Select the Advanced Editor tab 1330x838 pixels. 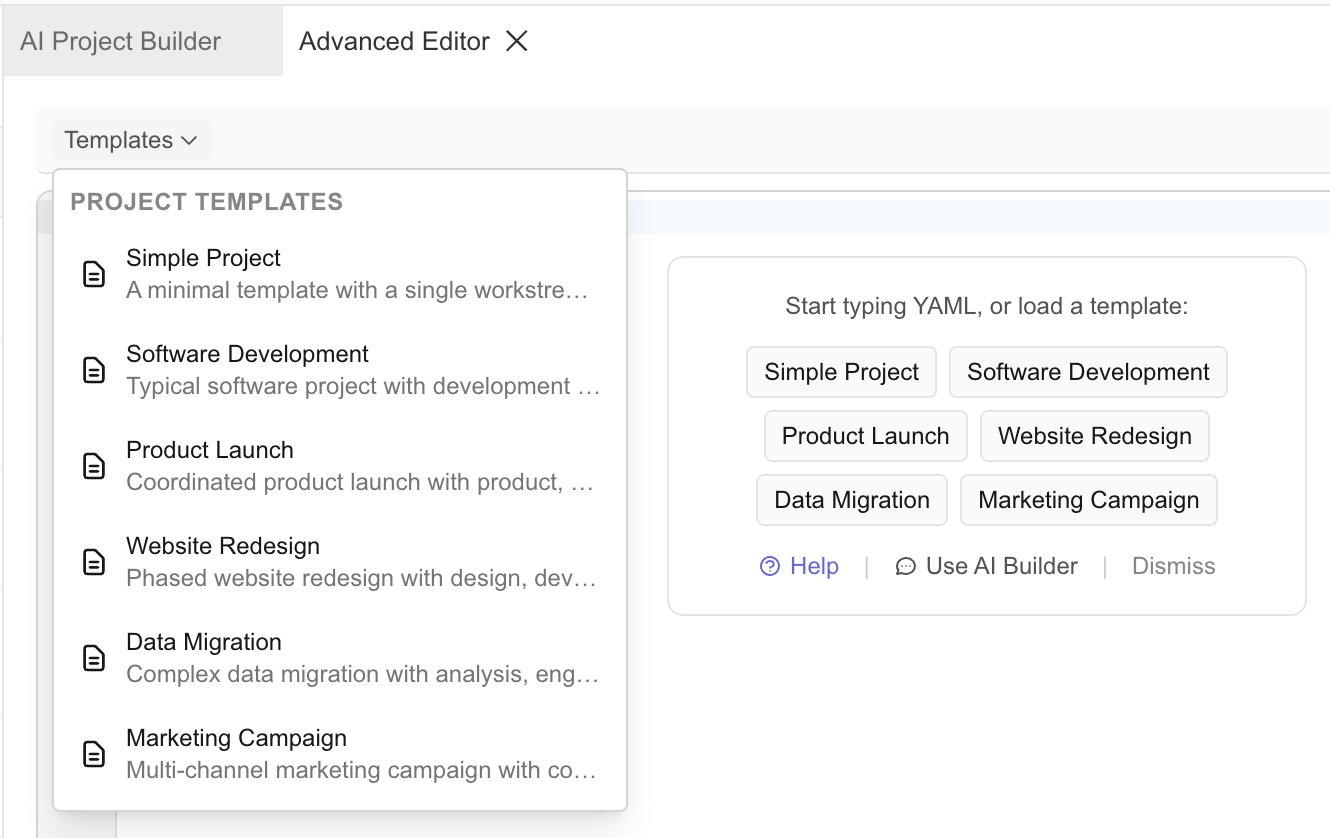394,41
